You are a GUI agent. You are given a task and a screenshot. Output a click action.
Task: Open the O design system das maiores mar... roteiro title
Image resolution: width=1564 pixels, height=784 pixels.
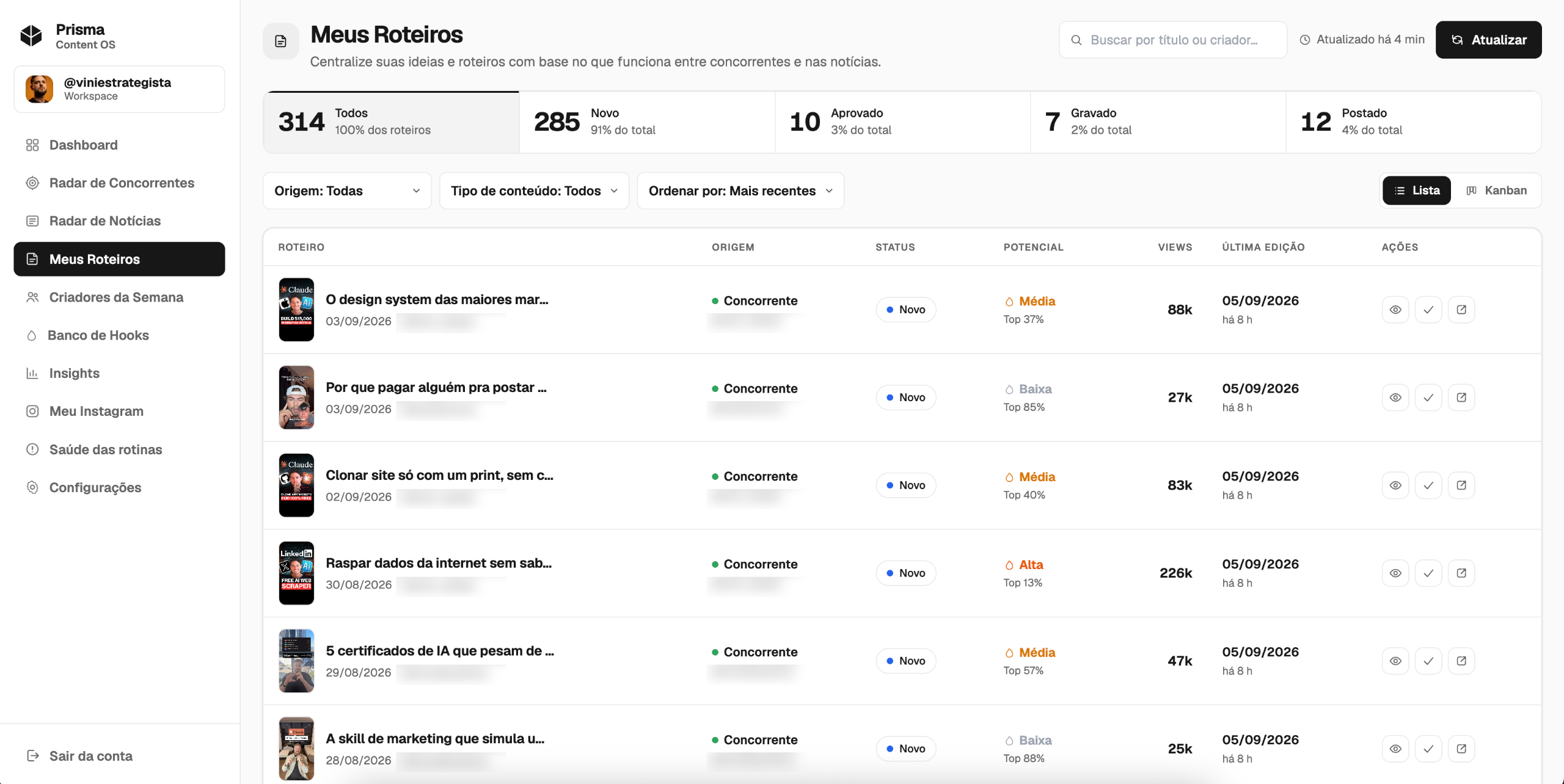click(437, 299)
